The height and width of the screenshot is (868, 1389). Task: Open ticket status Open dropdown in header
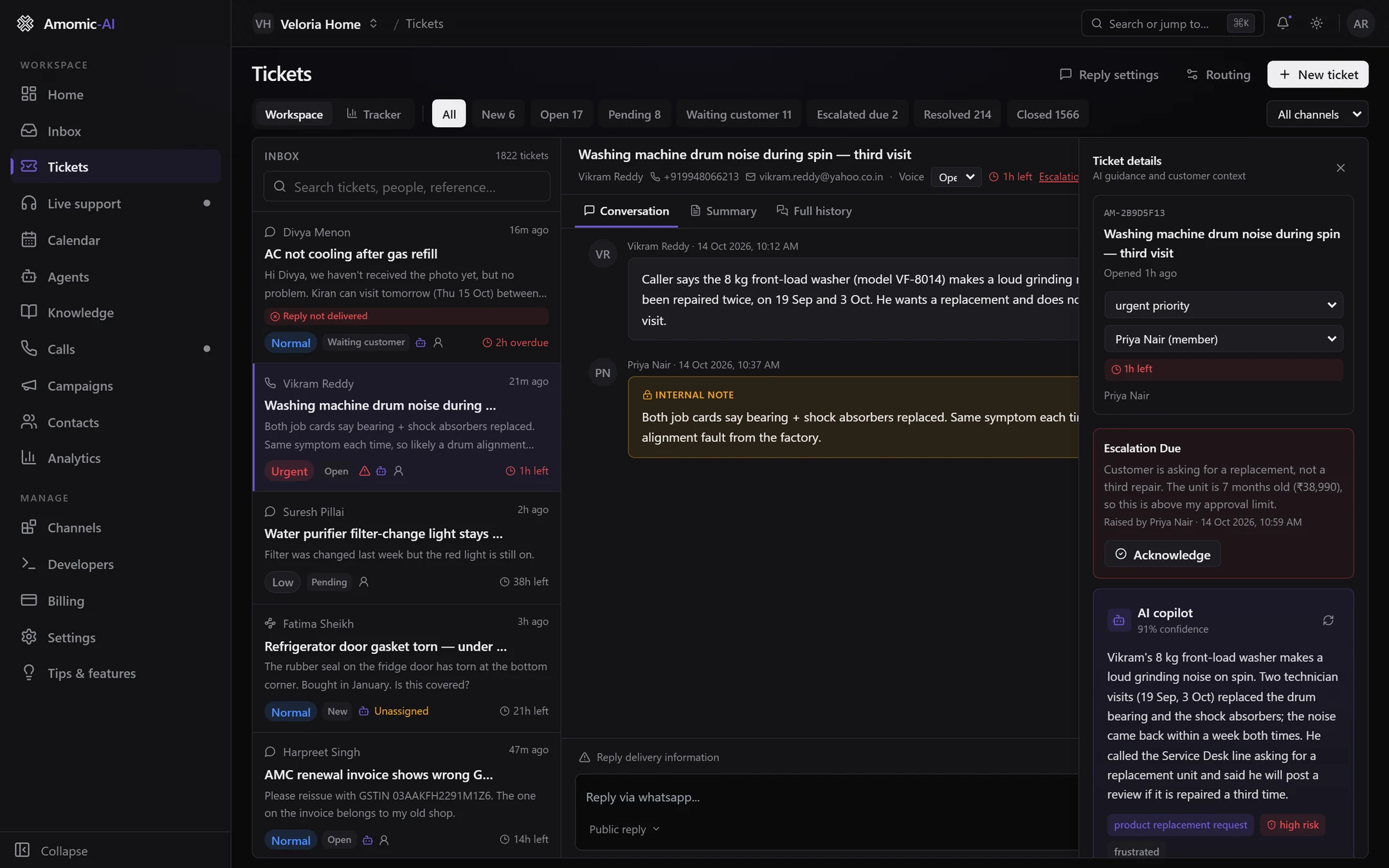(956, 177)
